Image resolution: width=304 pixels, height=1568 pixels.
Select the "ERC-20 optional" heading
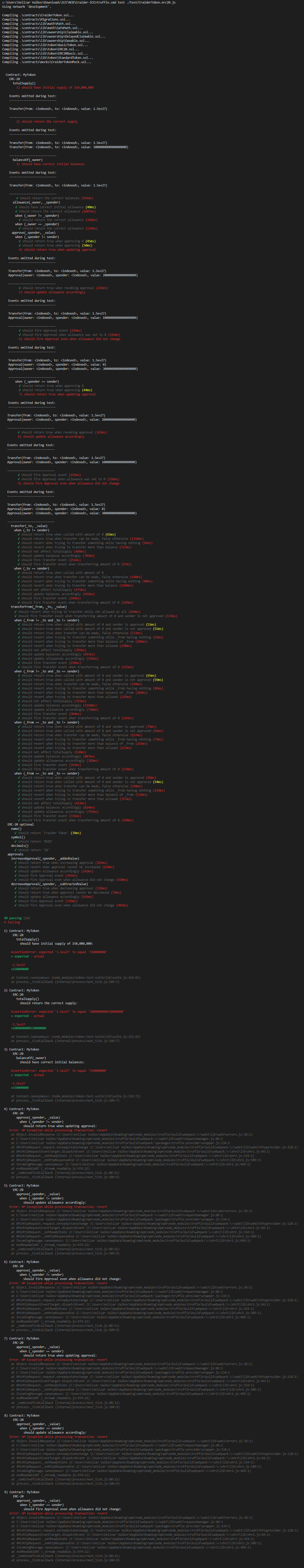coord(21,824)
